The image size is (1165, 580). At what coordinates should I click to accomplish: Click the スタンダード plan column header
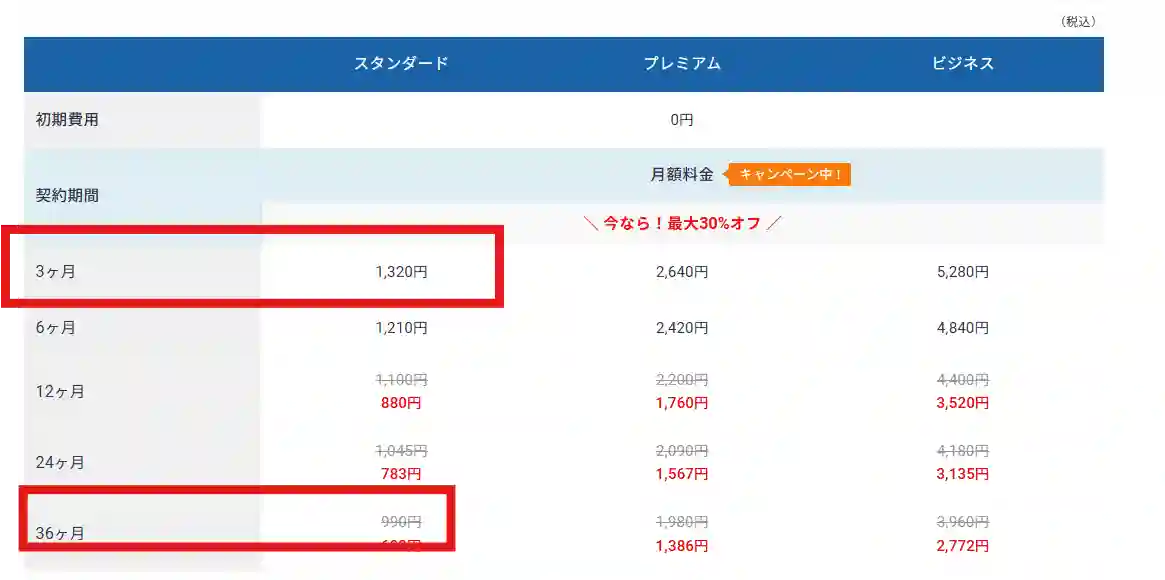(401, 64)
